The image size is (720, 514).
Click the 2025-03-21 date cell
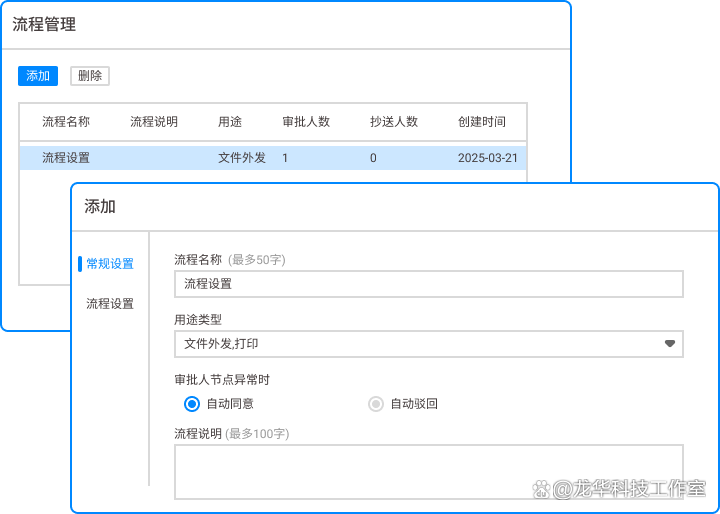click(x=488, y=158)
